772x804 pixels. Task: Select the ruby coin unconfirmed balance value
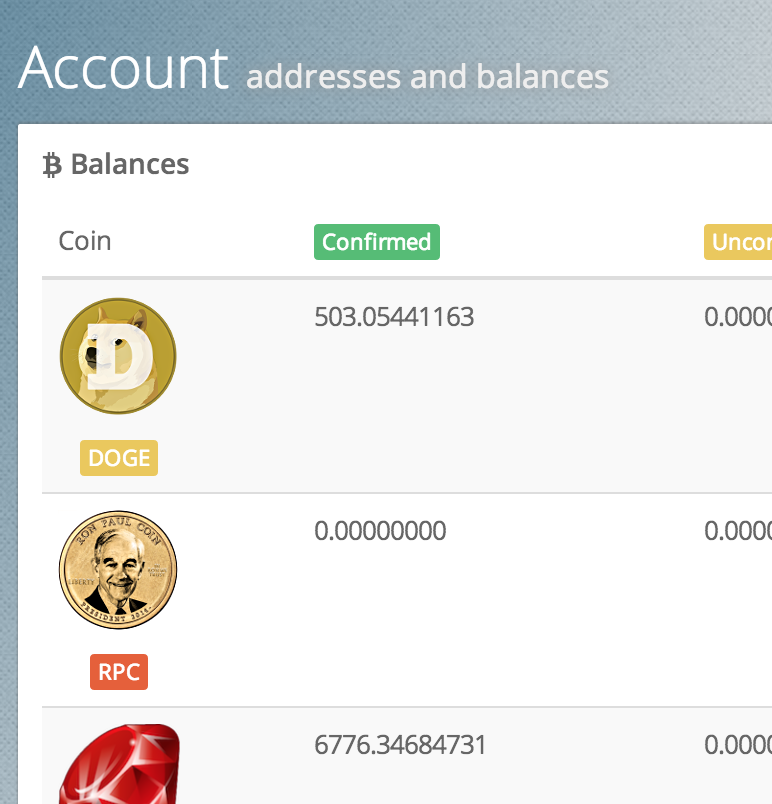(738, 745)
